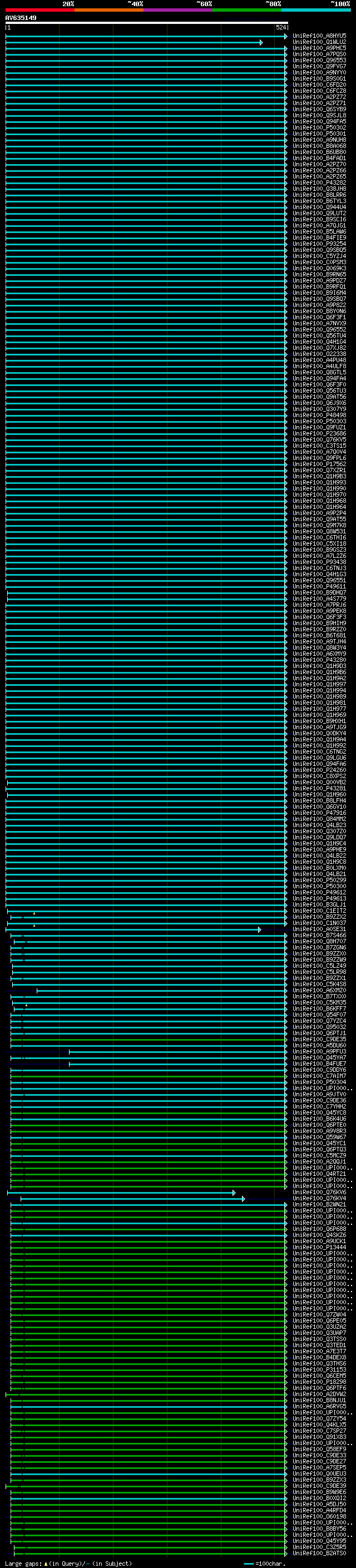Click the arrowhead of the A0SE31 alignment
356x1568 pixels.
click(x=260, y=929)
